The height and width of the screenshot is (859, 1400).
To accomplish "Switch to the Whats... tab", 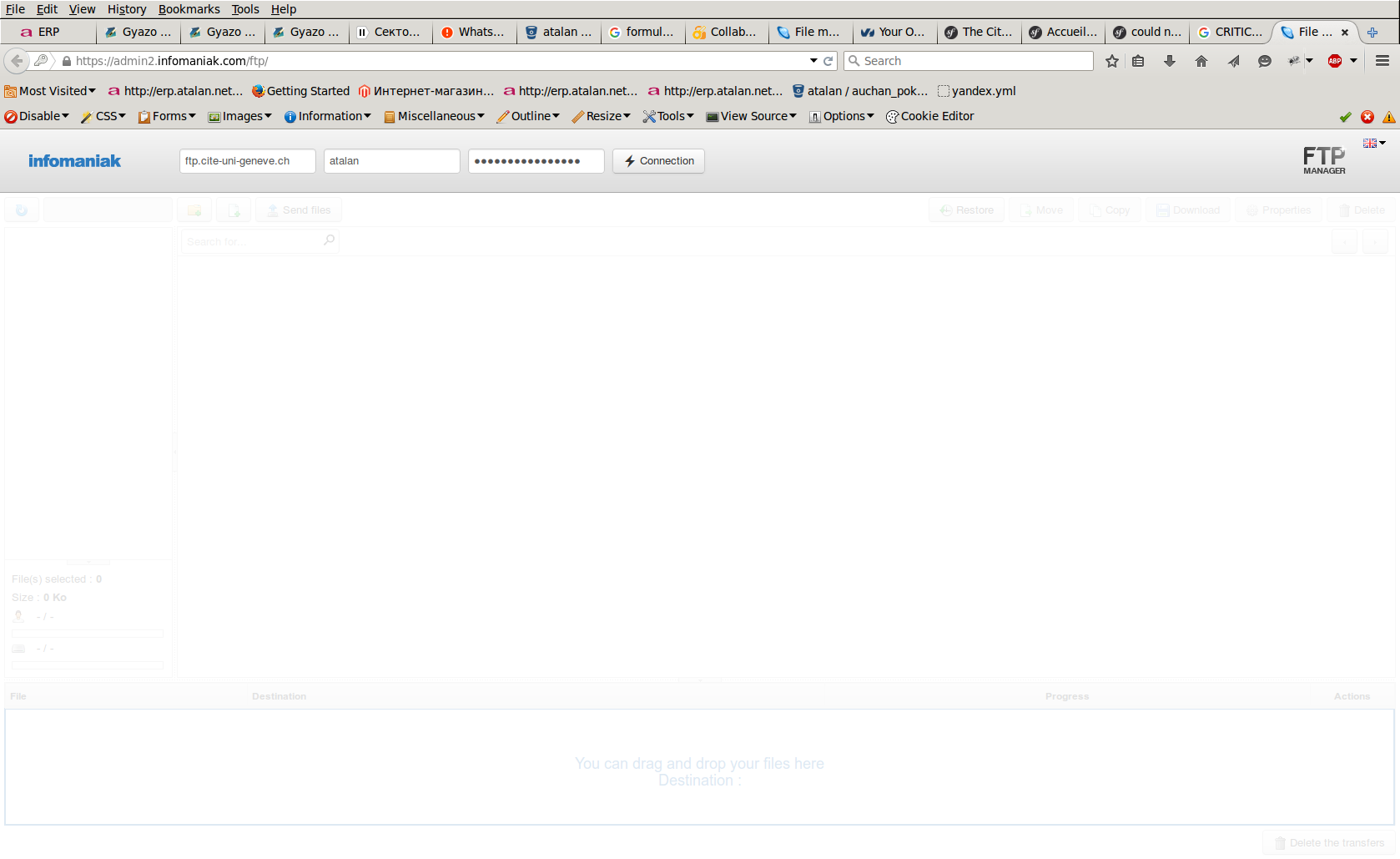I will (474, 32).
